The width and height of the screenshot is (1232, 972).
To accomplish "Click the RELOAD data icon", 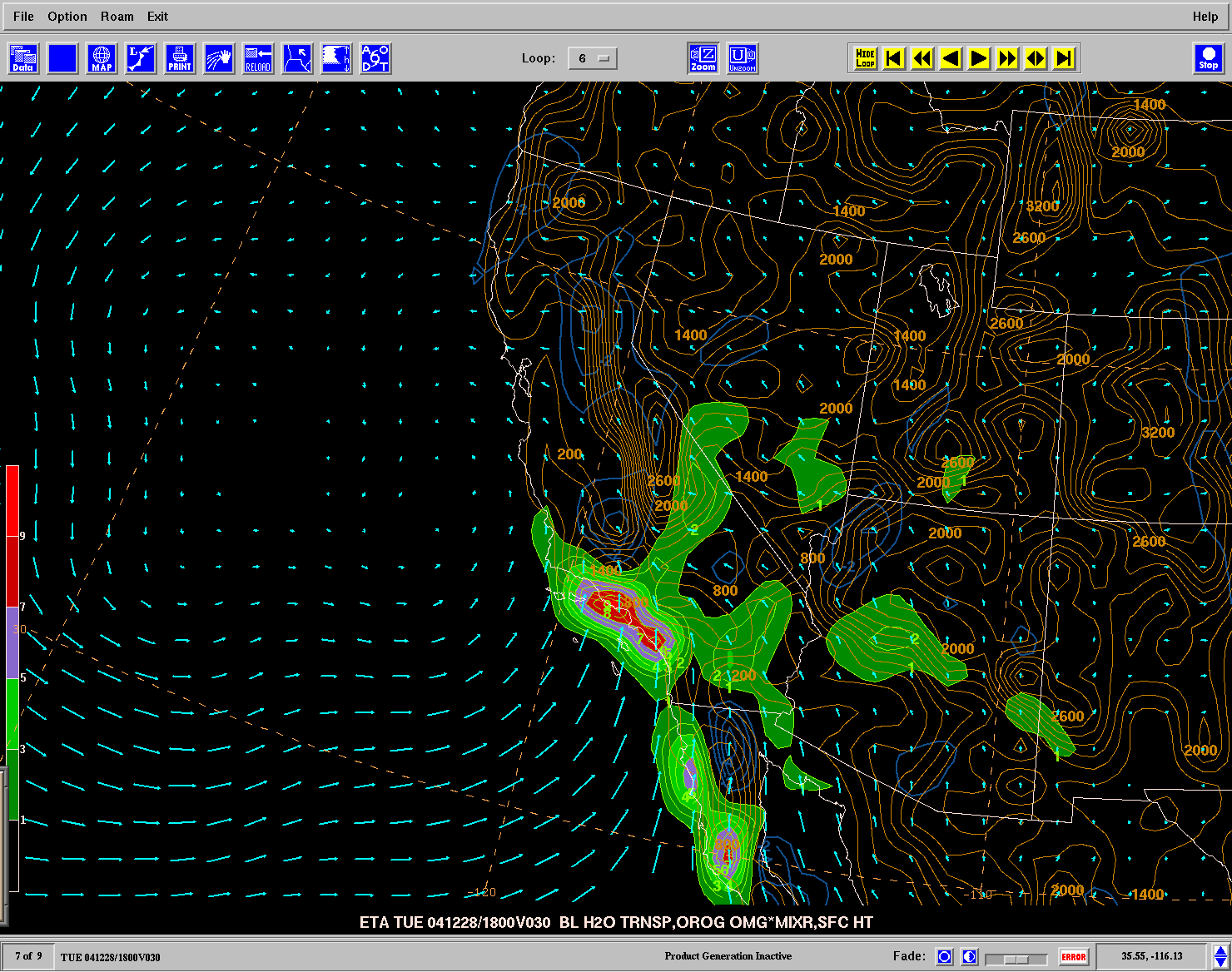I will (258, 58).
